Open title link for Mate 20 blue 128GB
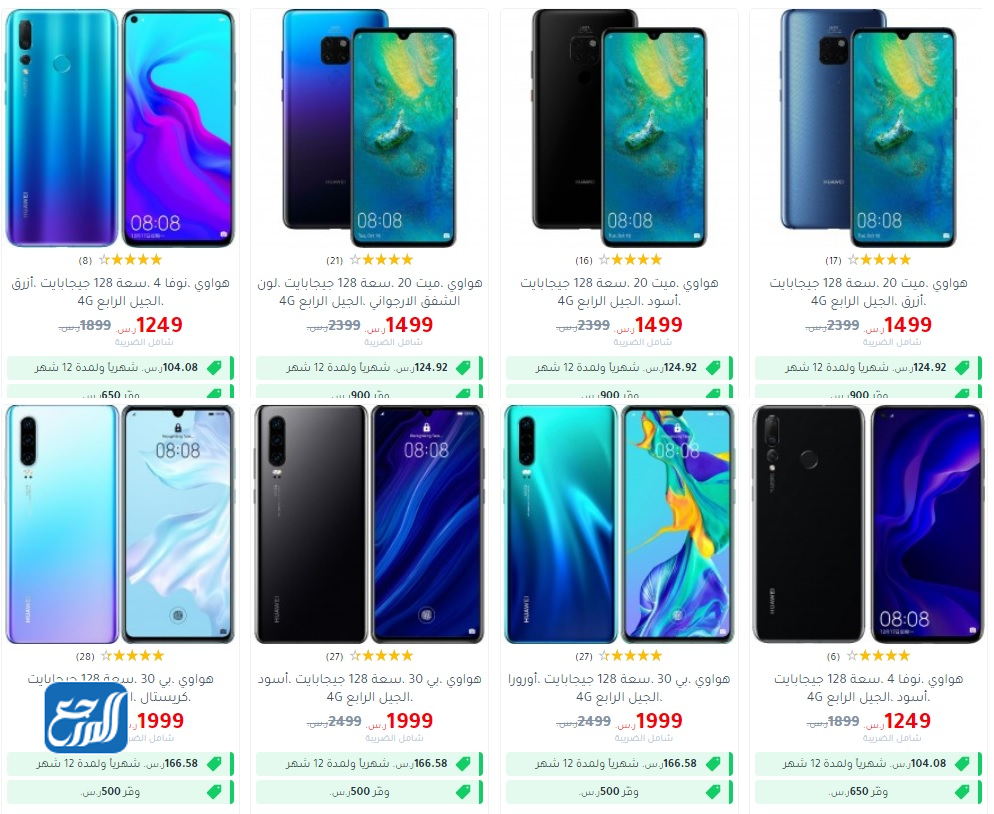The height and width of the screenshot is (814, 994). click(868, 292)
